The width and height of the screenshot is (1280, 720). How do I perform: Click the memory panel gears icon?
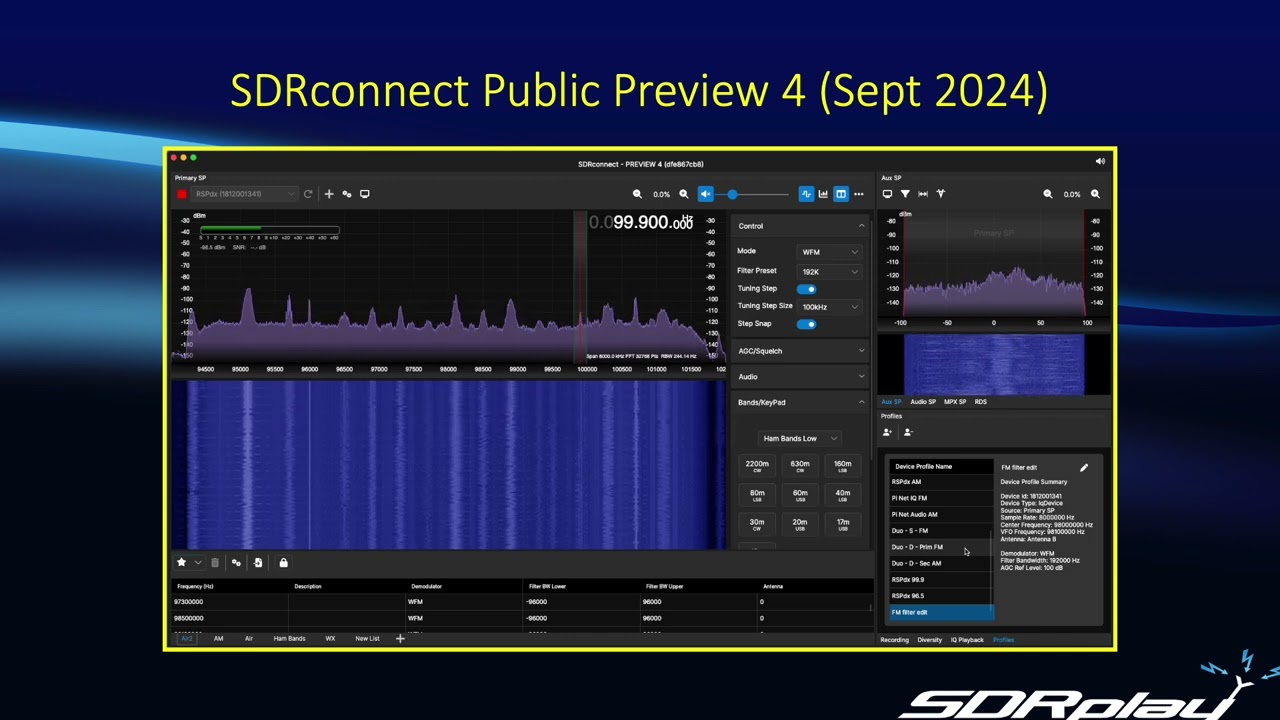click(236, 563)
